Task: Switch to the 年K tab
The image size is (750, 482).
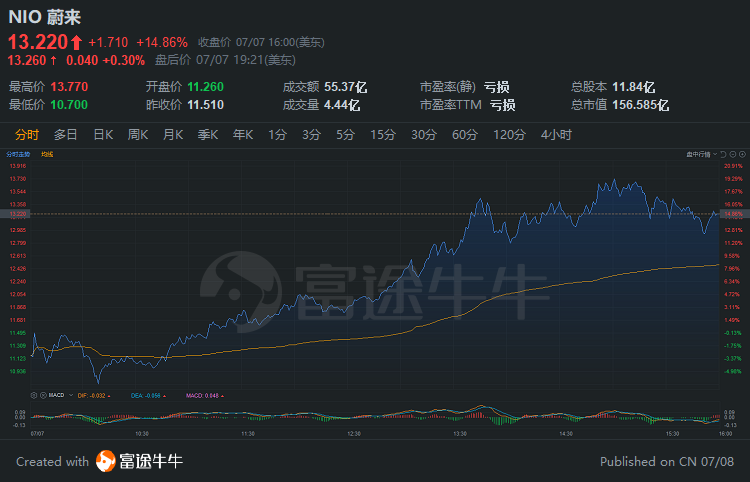Action: tap(243, 135)
